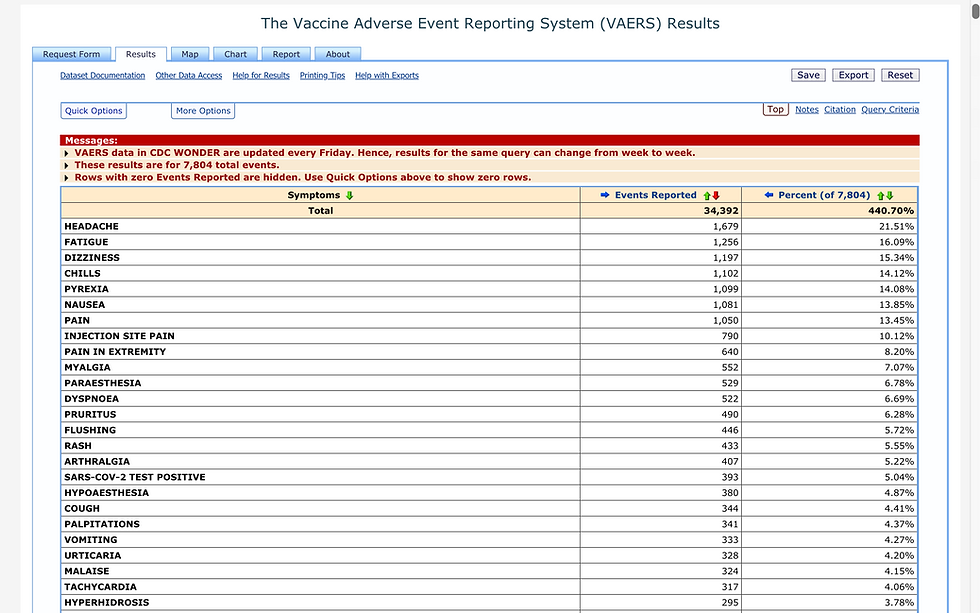Select the INJECTION SITE PAIN row label

(x=119, y=336)
